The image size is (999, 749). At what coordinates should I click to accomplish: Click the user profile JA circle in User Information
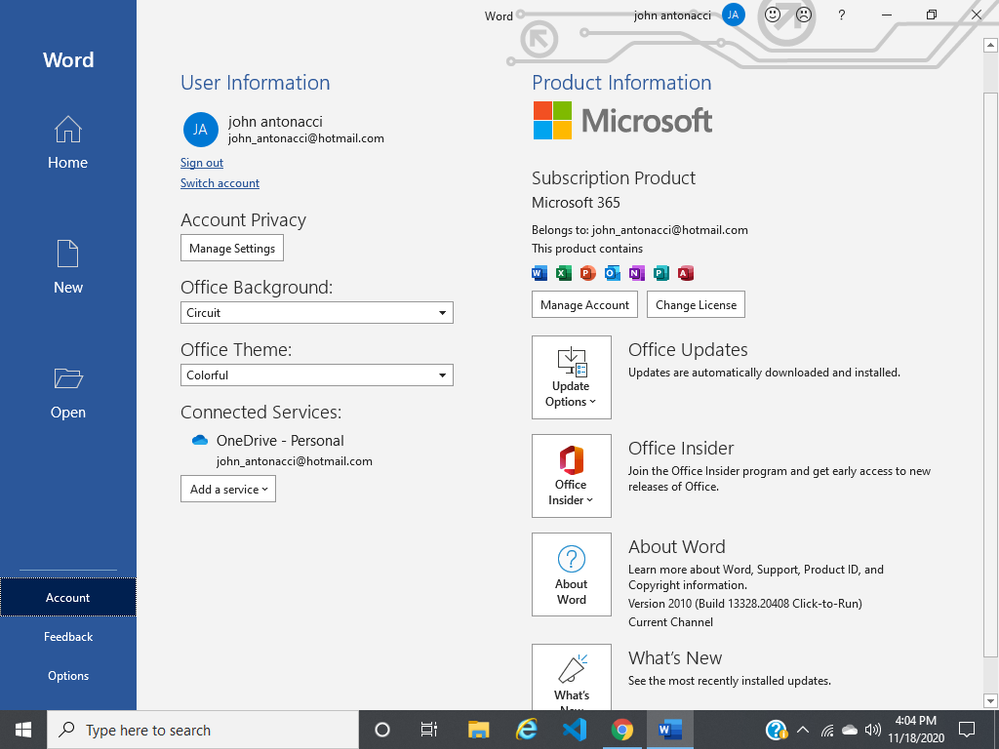(201, 129)
